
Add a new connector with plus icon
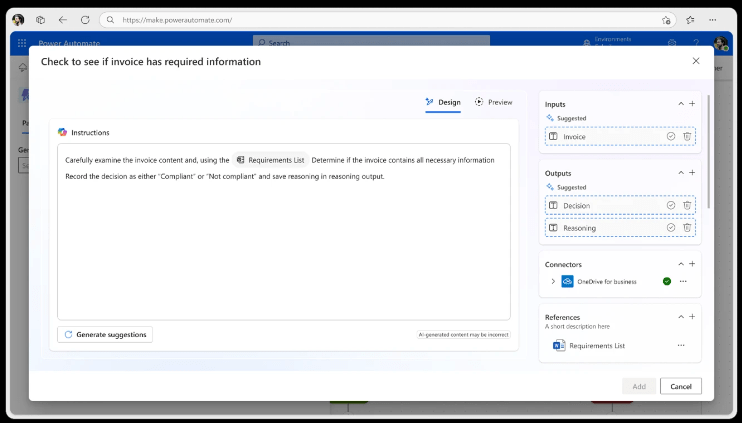point(692,264)
